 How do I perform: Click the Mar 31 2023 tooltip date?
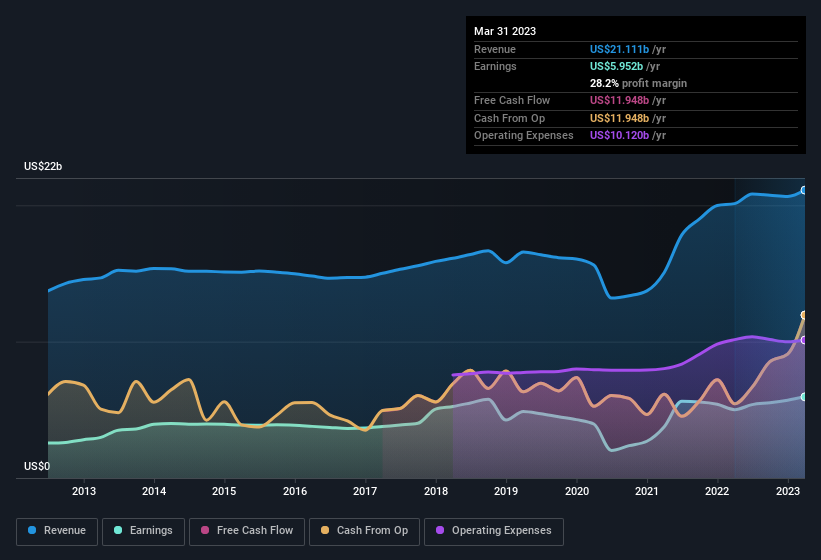pos(505,31)
